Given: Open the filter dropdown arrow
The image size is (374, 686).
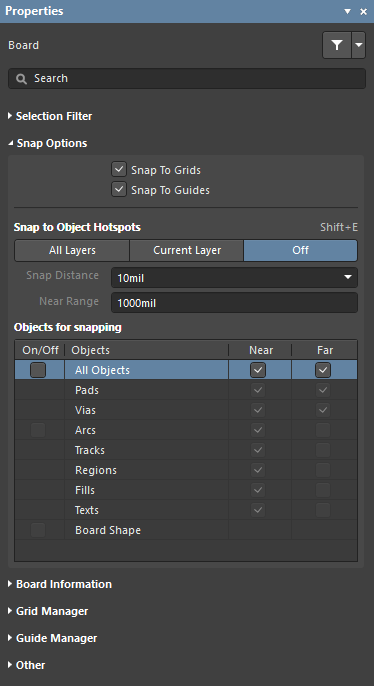Looking at the screenshot, I should pos(359,45).
